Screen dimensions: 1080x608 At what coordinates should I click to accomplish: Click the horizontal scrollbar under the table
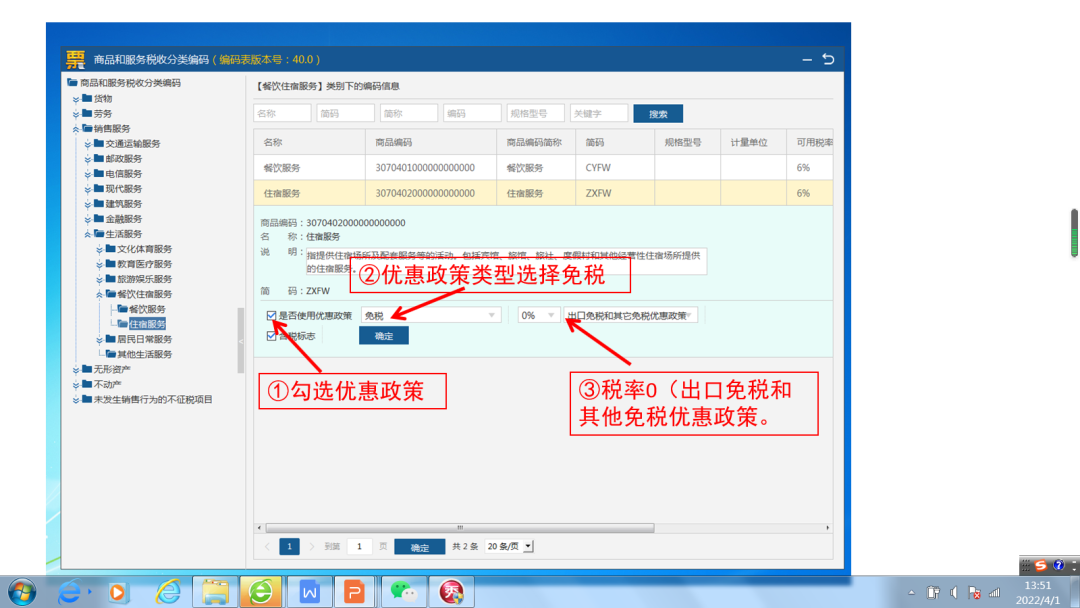pos(459,528)
